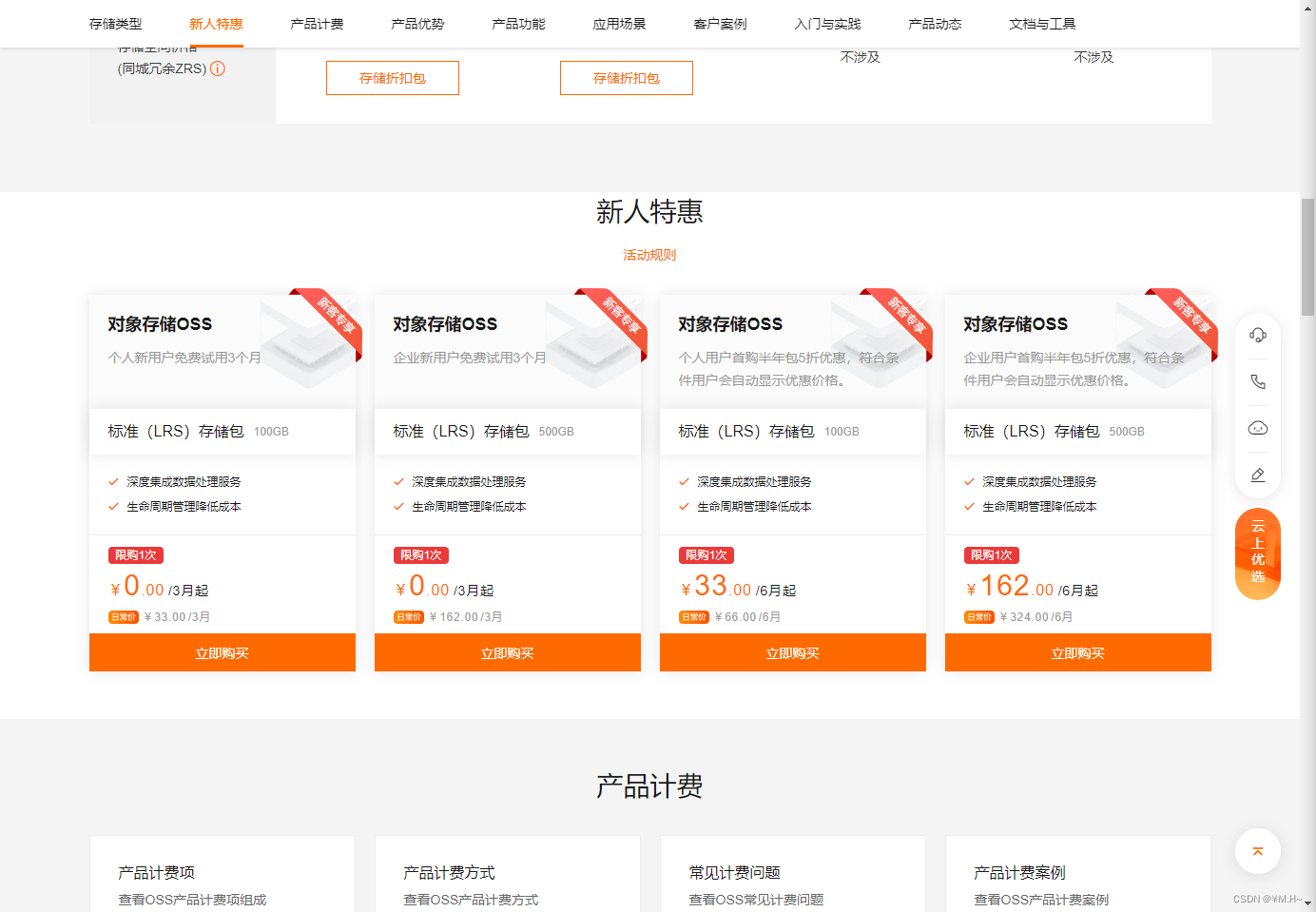The image size is (1316, 912).
Task: Select the 新人特惠 tab
Action: (x=216, y=24)
